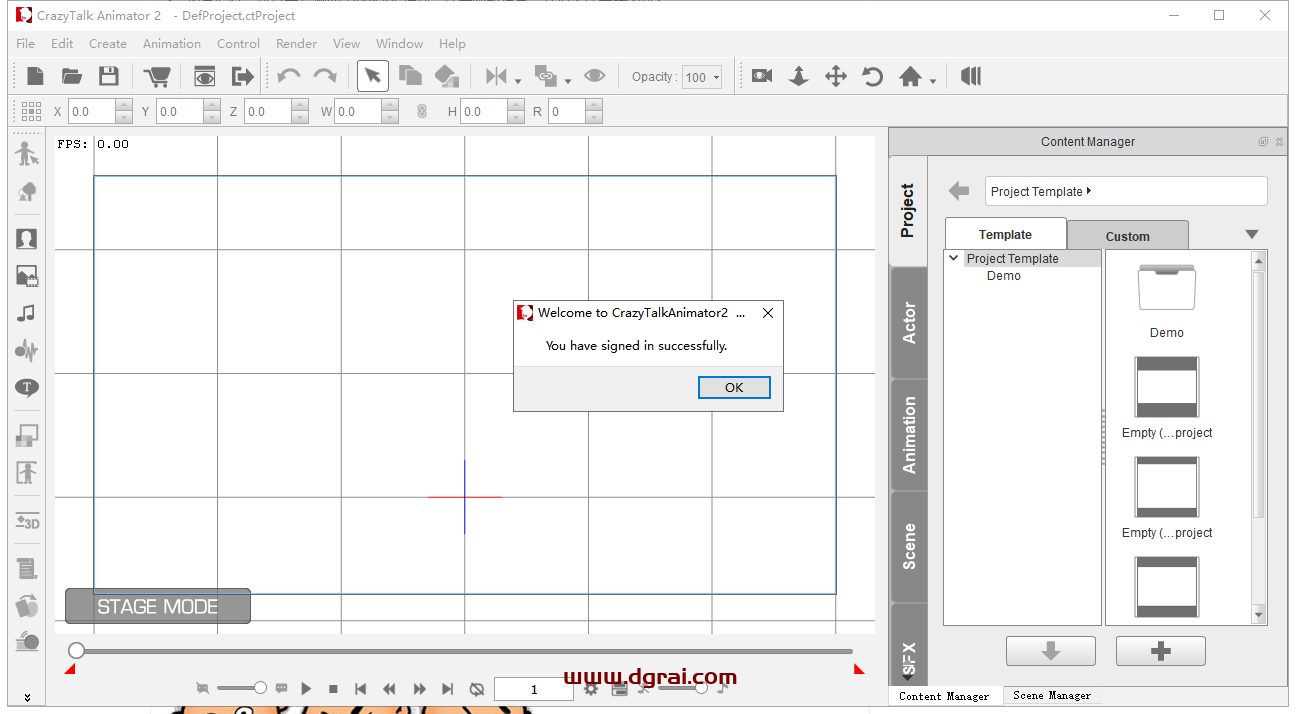1296x714 pixels.
Task: Click the 3D motion icon
Action: click(x=27, y=521)
